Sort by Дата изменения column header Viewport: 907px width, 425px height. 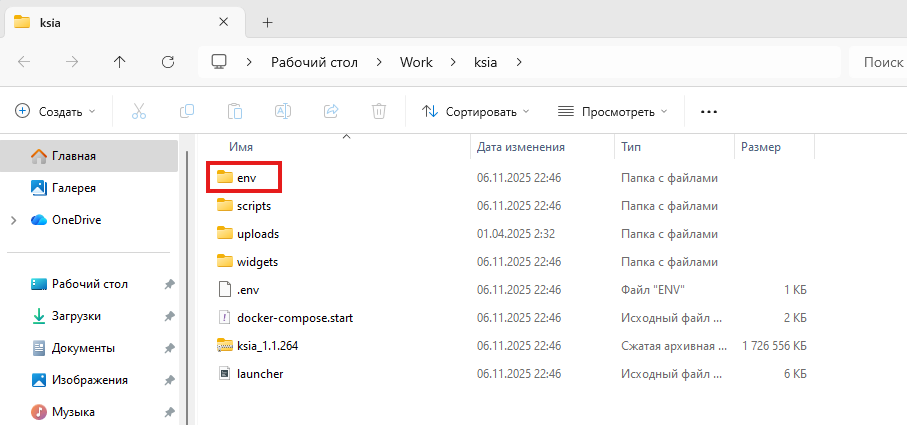(521, 147)
